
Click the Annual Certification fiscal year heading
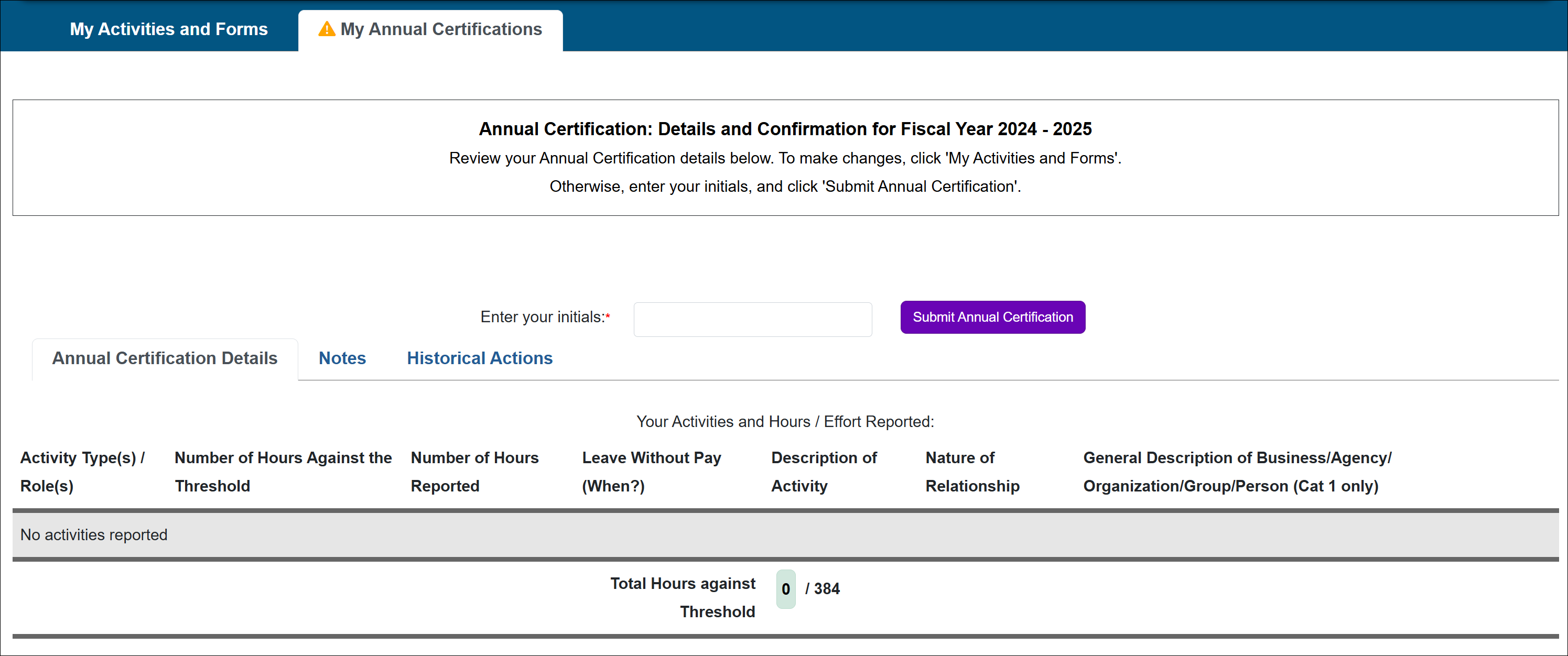[785, 129]
